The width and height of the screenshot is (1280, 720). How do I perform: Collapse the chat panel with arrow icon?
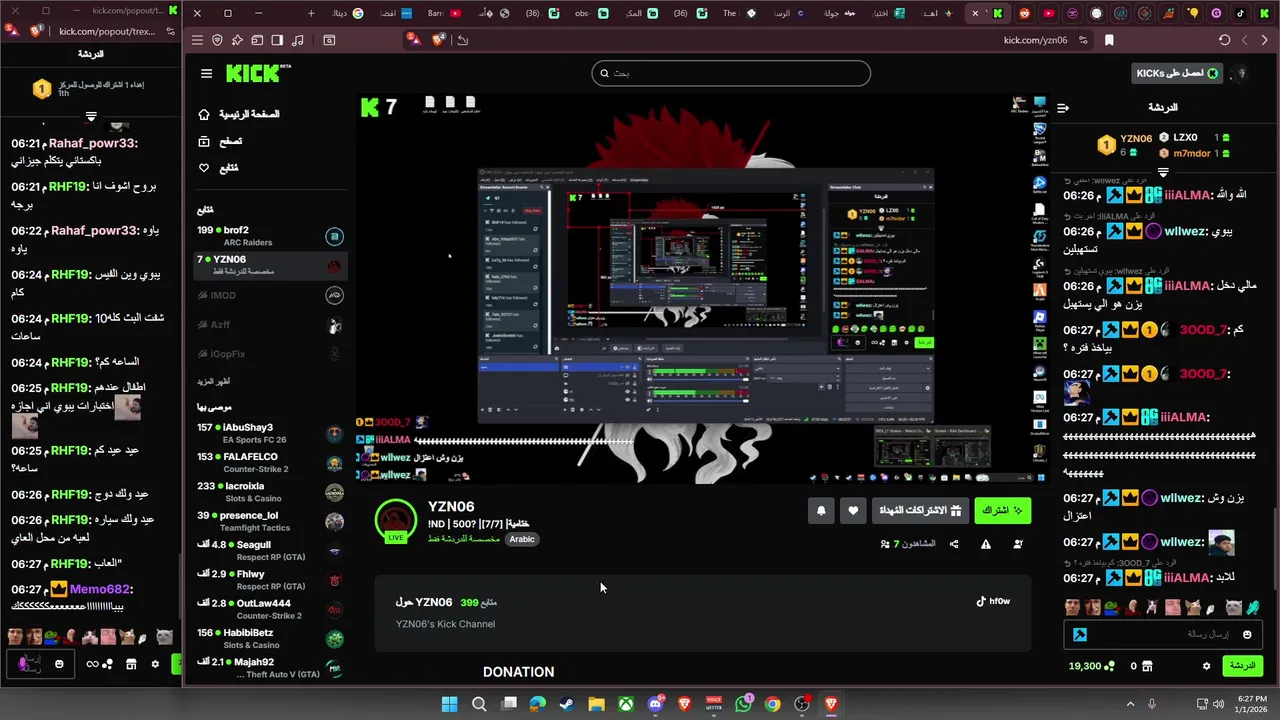1063,107
